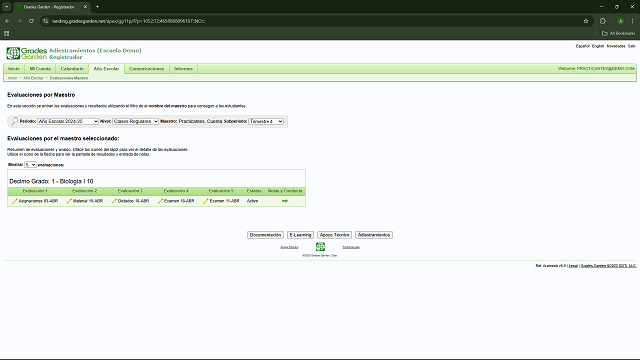Switch language to English link
This screenshot has width=640, height=360.
point(598,46)
